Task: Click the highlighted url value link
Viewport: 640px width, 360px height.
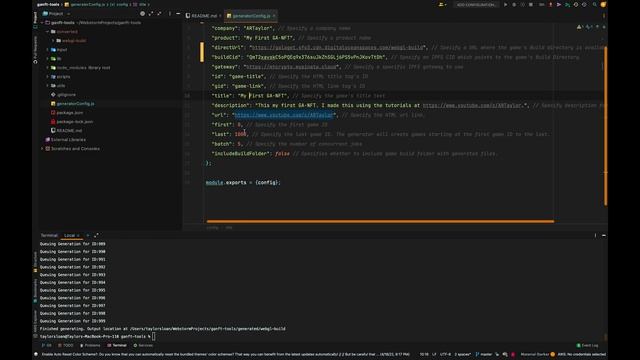Action: click(x=284, y=115)
